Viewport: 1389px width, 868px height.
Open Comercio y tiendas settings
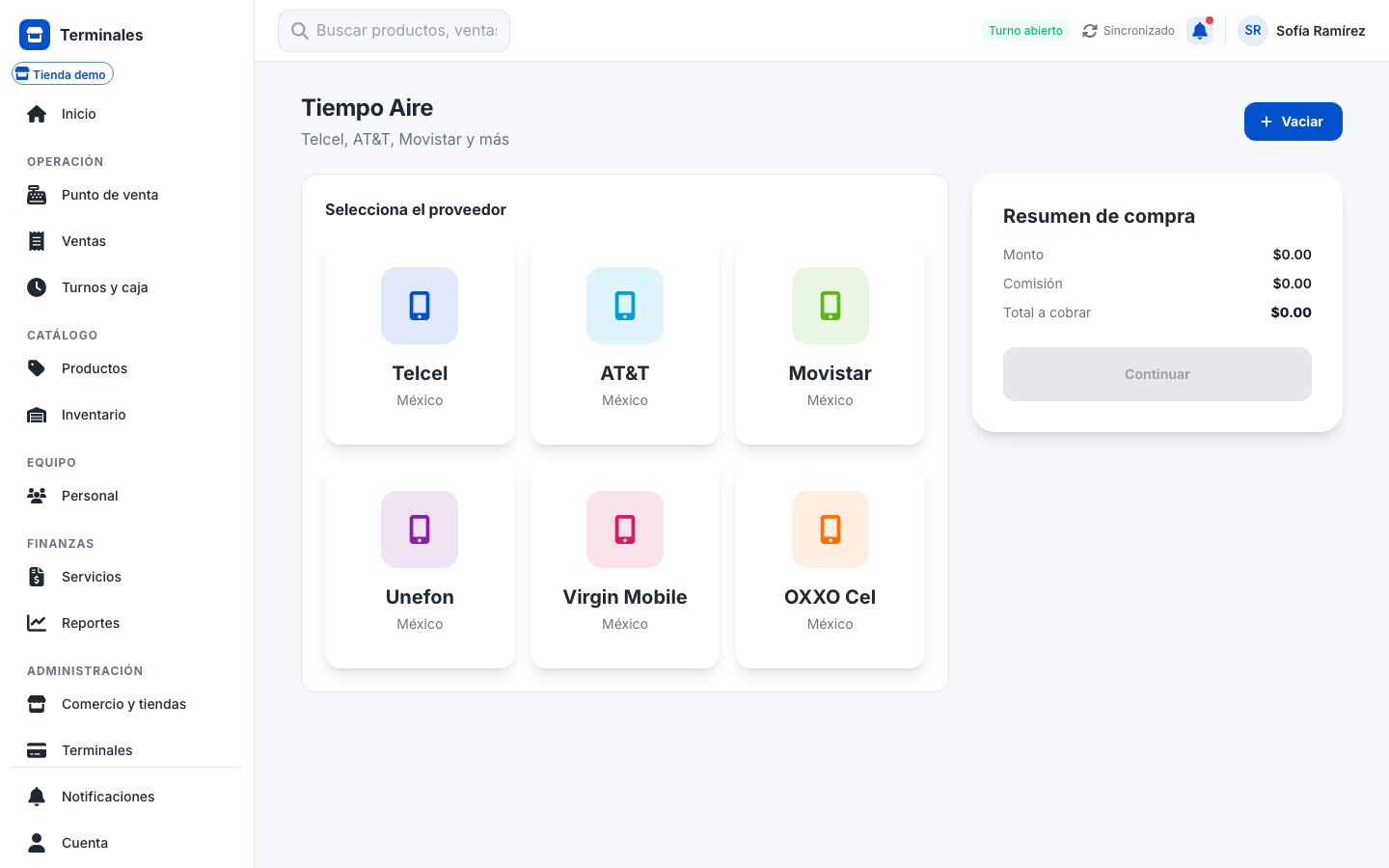coord(126,704)
